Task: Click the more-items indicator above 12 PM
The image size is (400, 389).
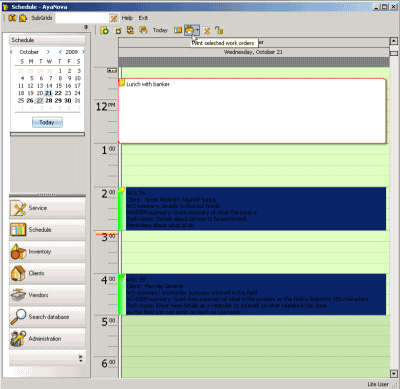Action: [x=112, y=70]
